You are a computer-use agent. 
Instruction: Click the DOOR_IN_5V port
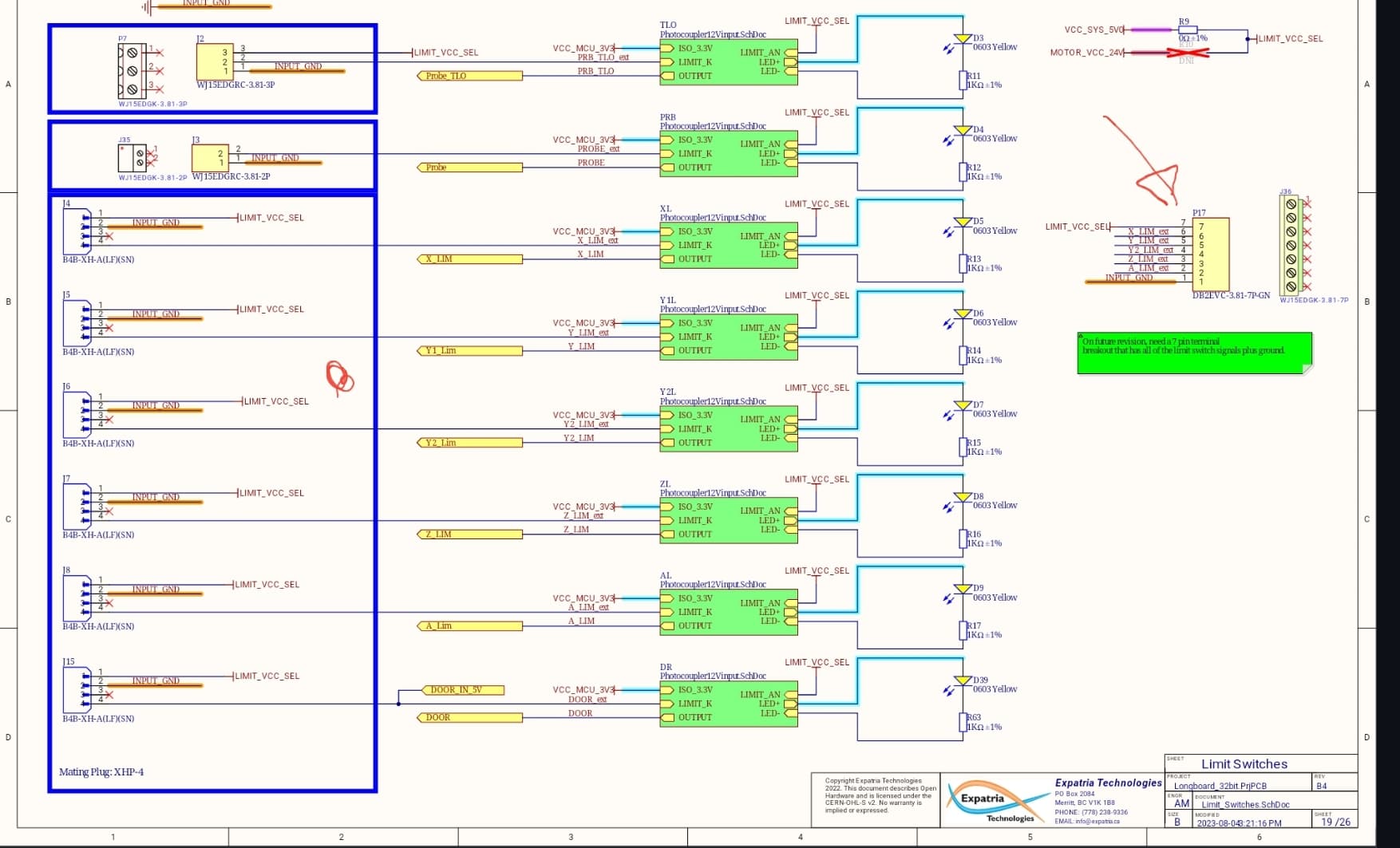[463, 690]
